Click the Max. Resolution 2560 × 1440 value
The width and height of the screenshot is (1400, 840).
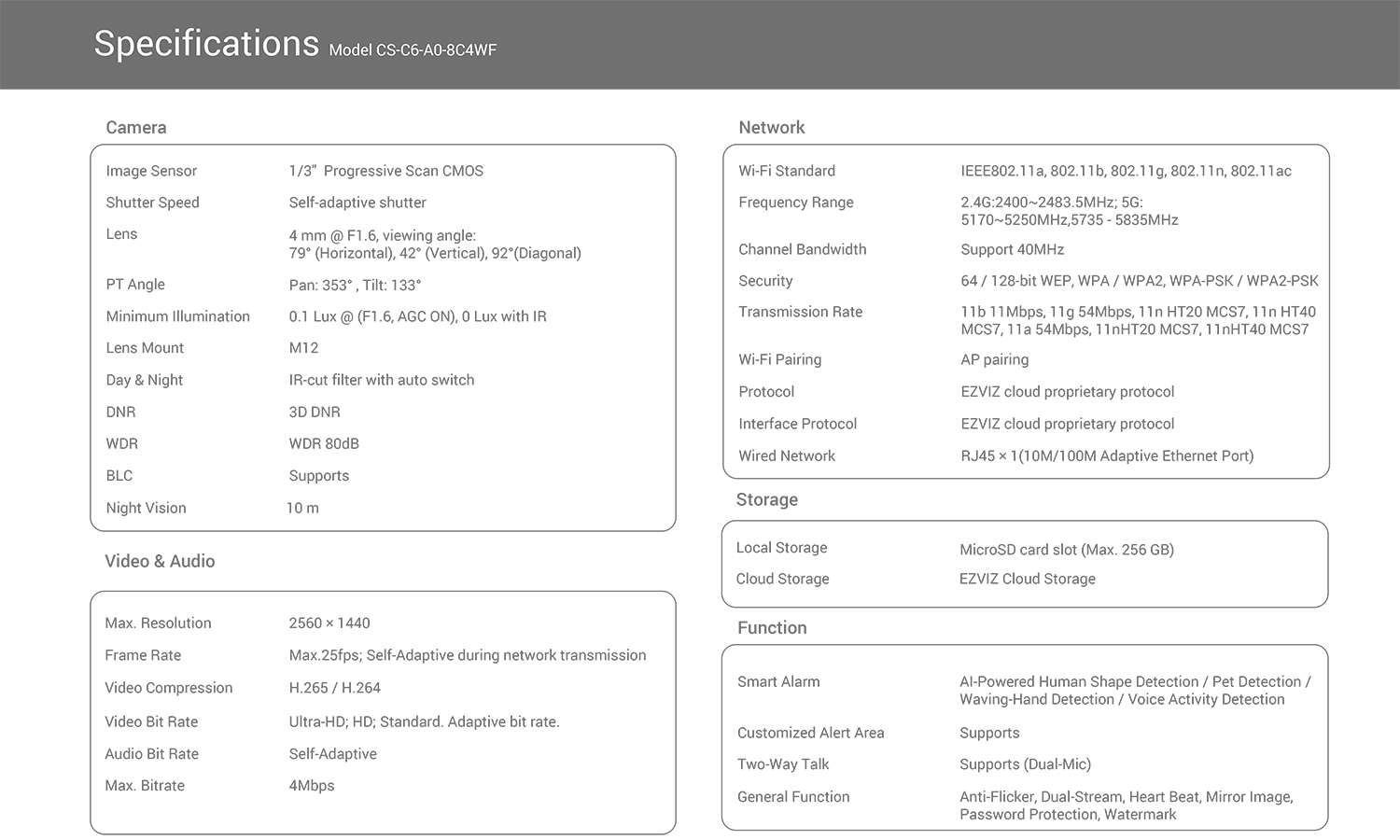(x=329, y=623)
